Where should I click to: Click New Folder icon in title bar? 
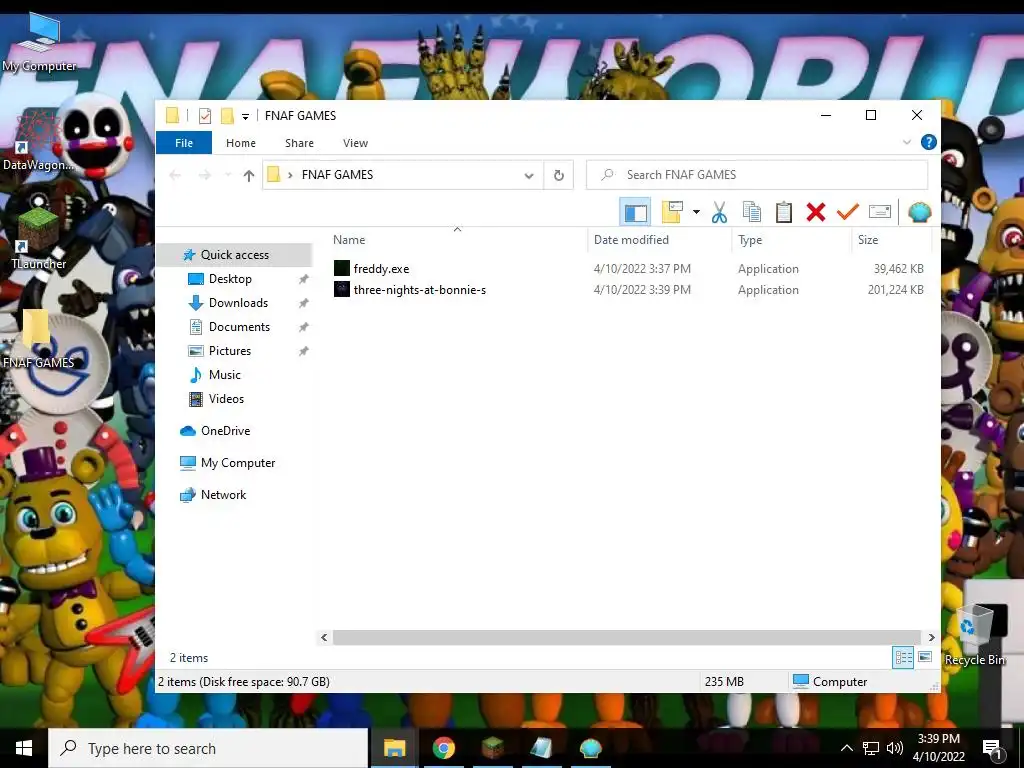(x=227, y=116)
